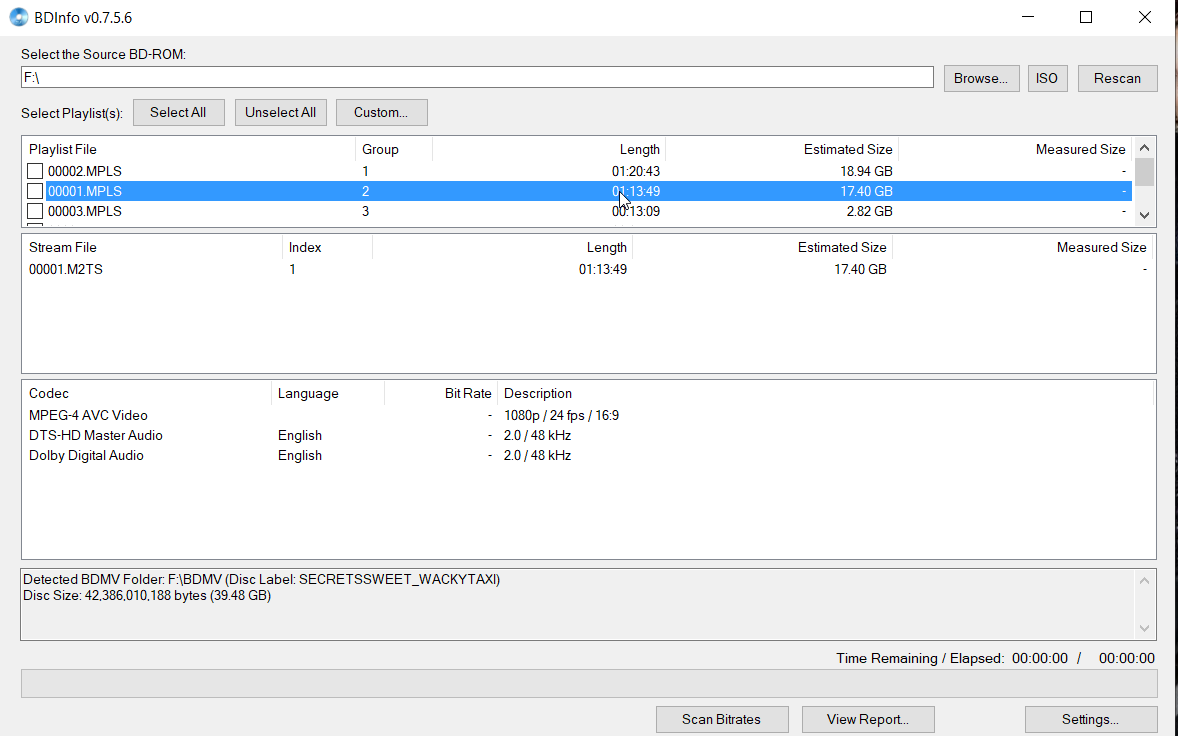Select the MPEG-4 AVC Video codec row
Image resolution: width=1178 pixels, height=736 pixels.
587,415
